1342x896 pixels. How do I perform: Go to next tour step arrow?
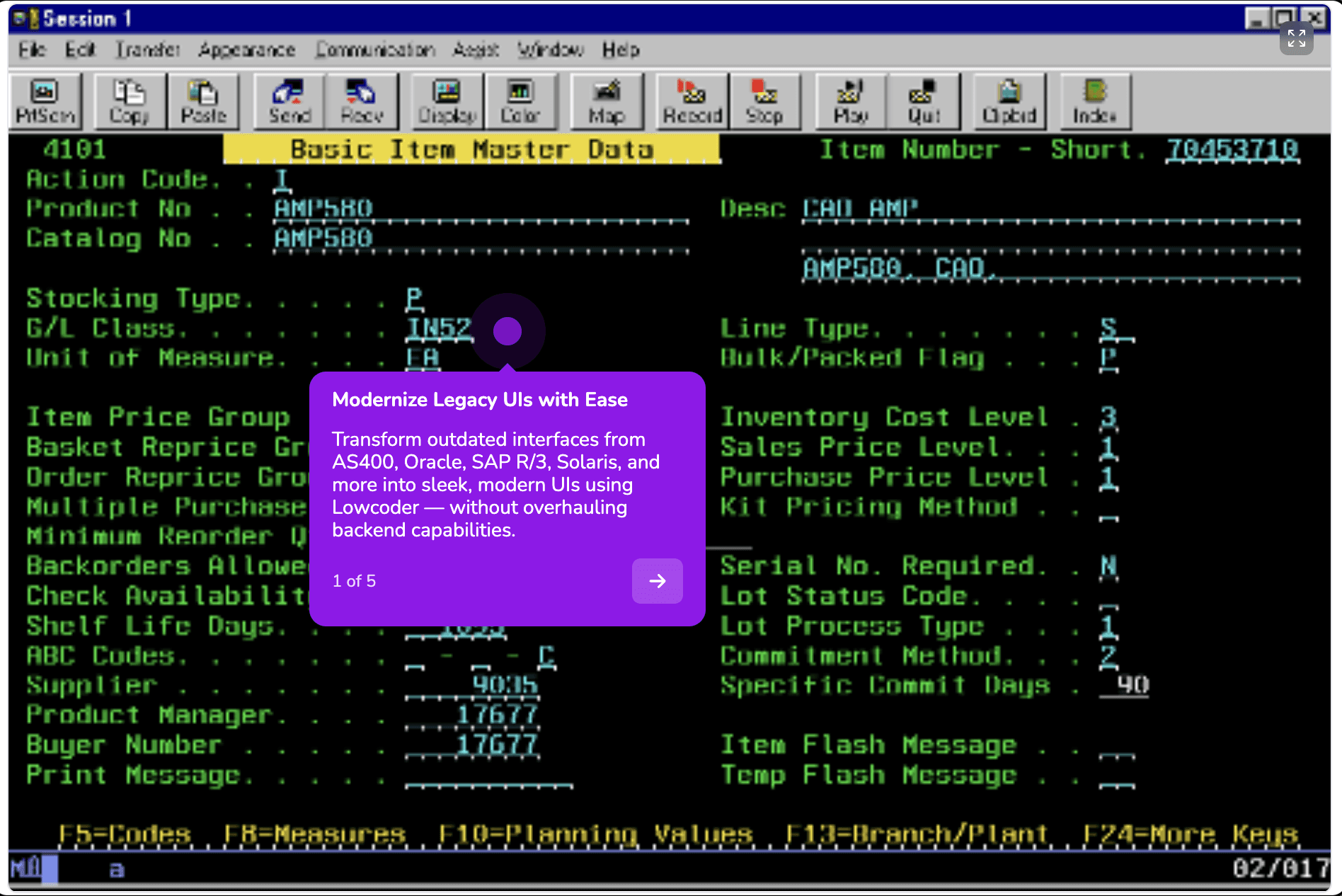click(658, 581)
